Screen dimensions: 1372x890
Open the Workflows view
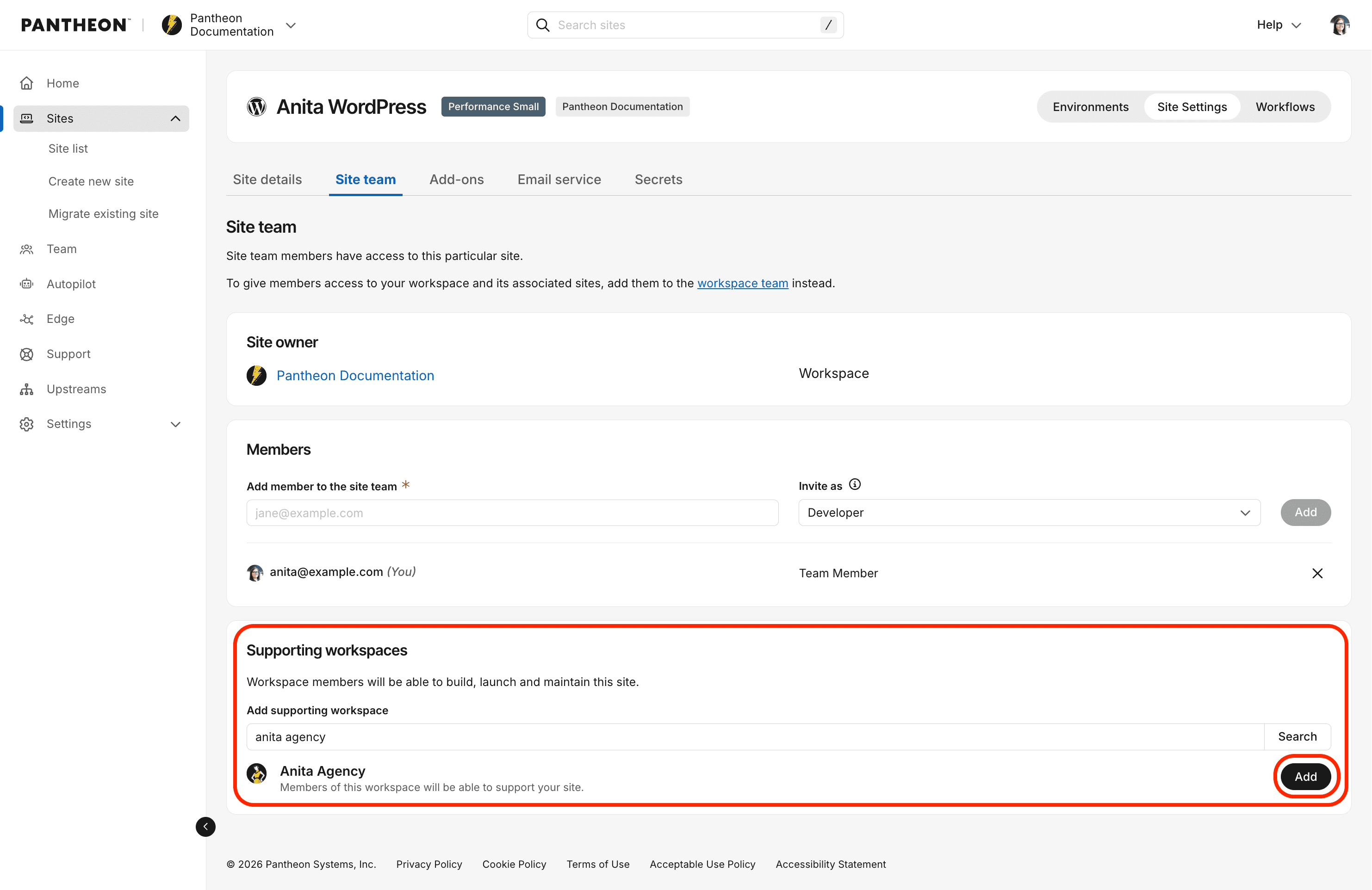coord(1285,107)
